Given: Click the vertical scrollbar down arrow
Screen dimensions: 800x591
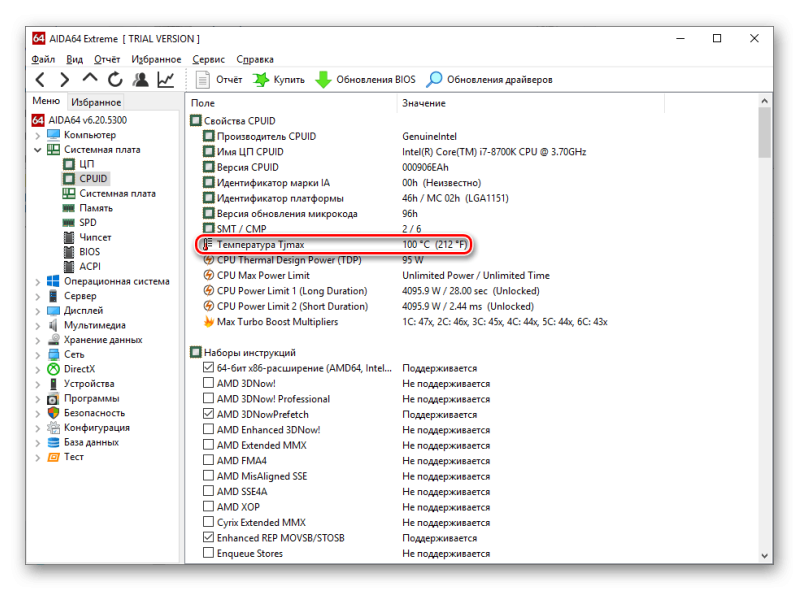Looking at the screenshot, I should 764,556.
